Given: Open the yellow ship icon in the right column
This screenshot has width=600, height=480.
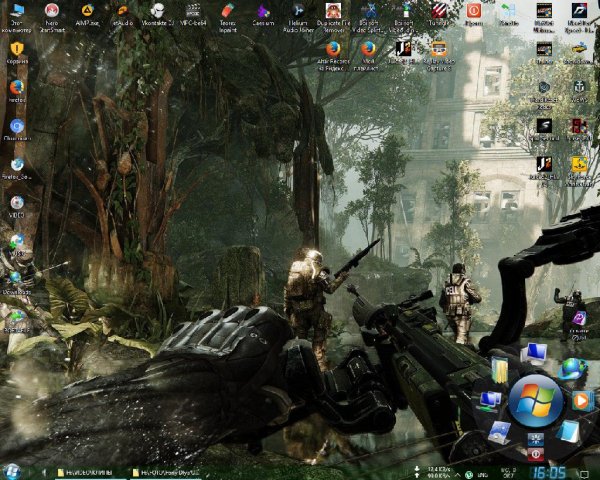Looking at the screenshot, I should (579, 171).
